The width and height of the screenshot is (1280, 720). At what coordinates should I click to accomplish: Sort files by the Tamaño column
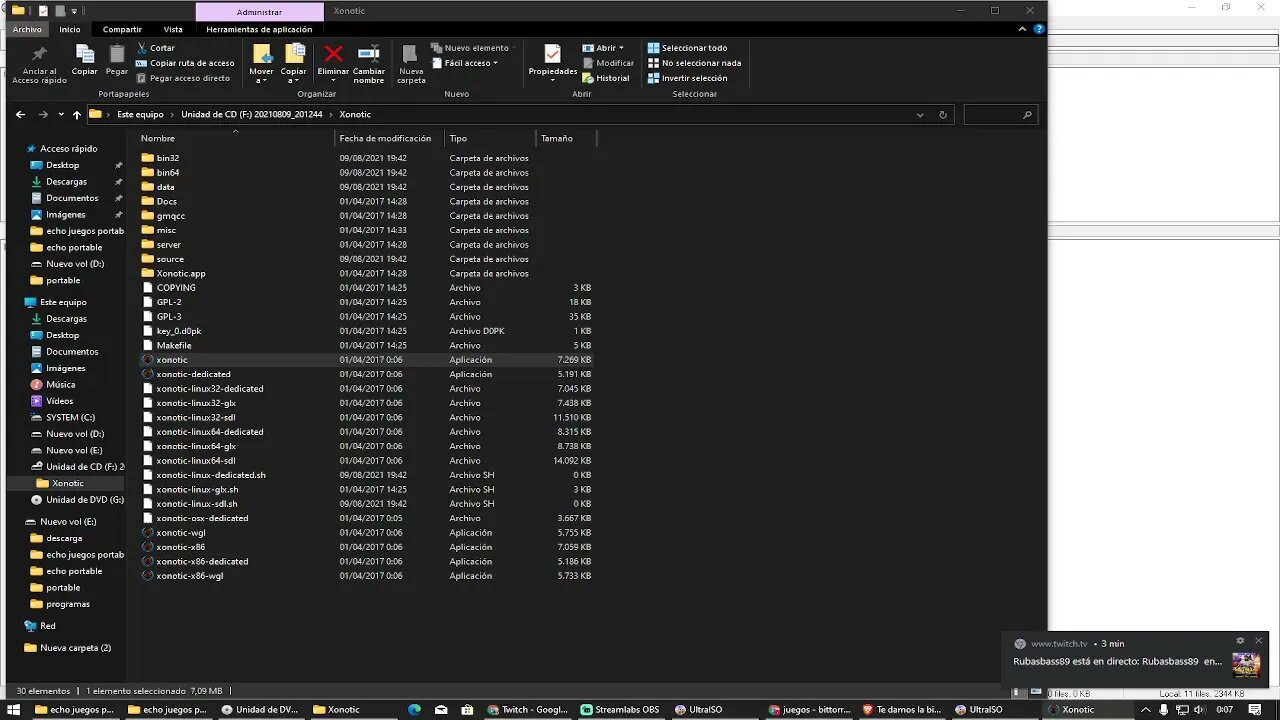[x=557, y=139]
